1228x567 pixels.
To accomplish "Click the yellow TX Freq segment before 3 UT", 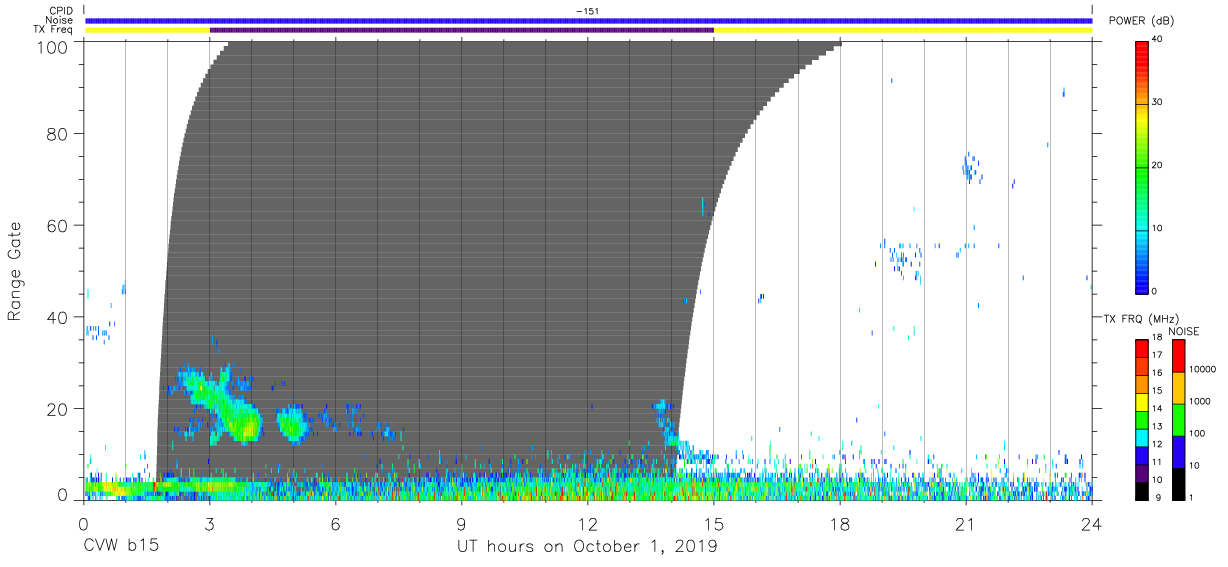I will (x=147, y=30).
